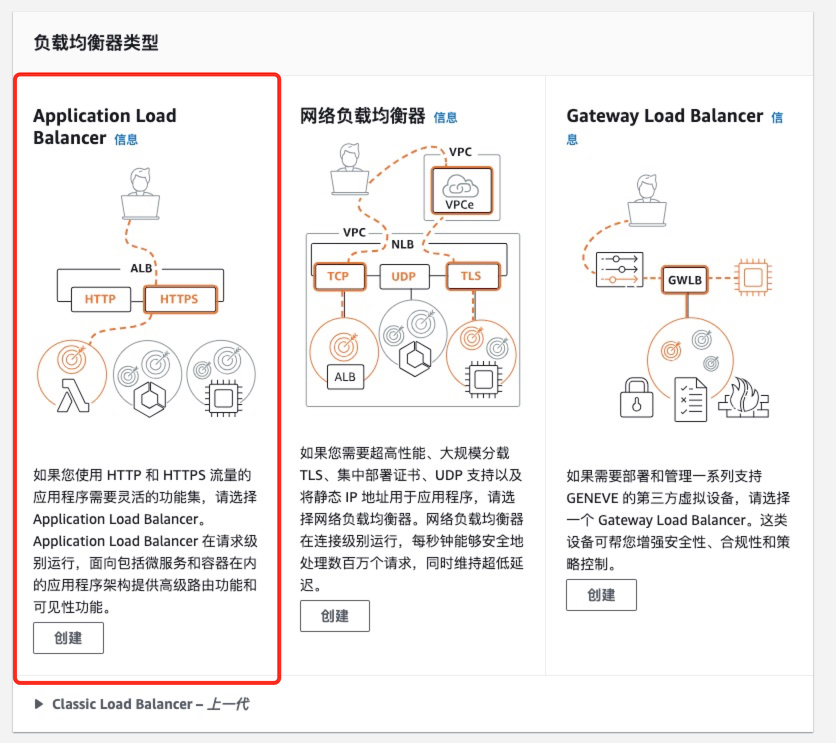
Task: Select the 网络负载均衡器 NLB architecture diagram
Action: tap(413, 276)
